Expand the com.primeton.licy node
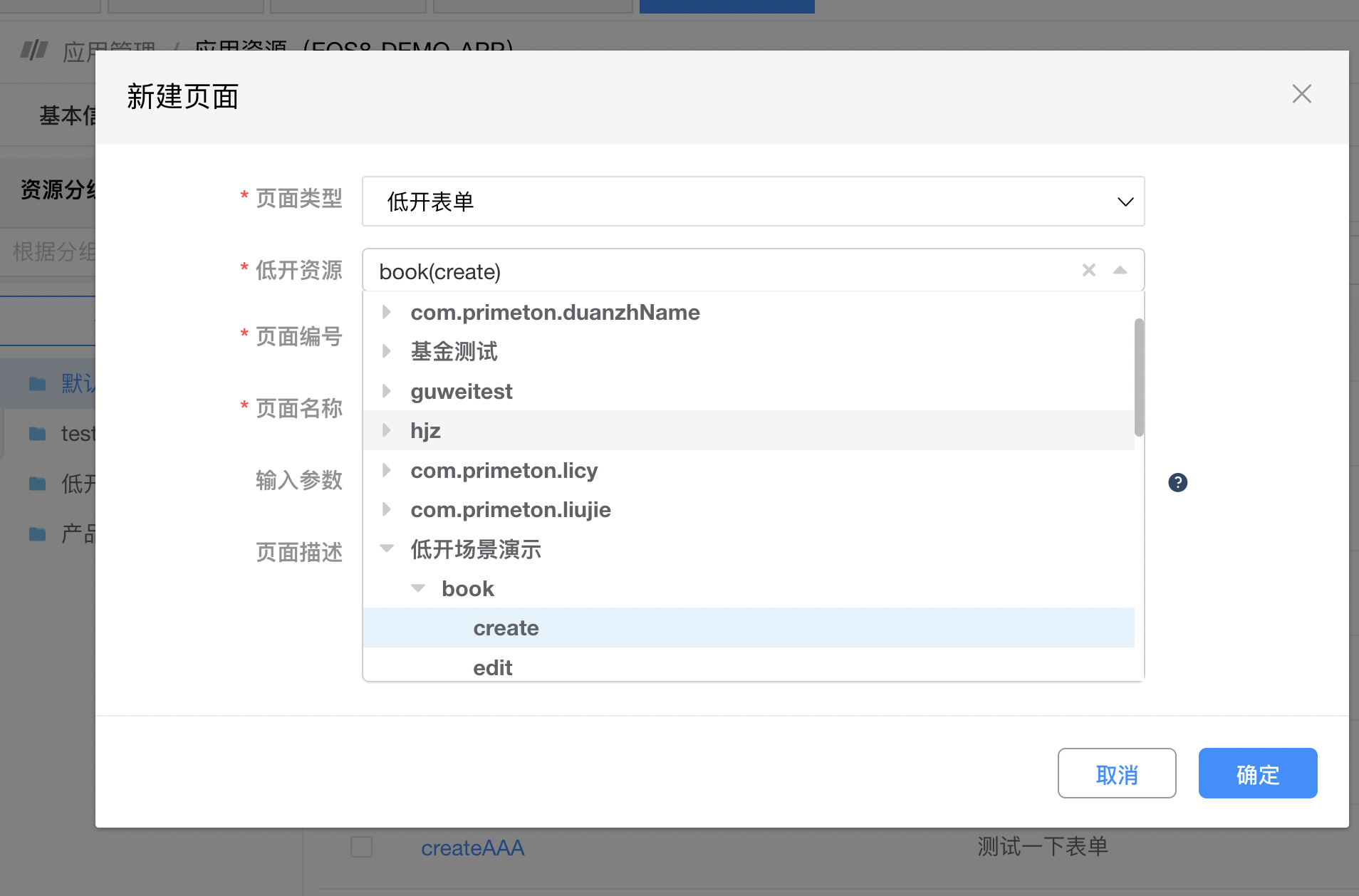The height and width of the screenshot is (896, 1359). (x=386, y=470)
